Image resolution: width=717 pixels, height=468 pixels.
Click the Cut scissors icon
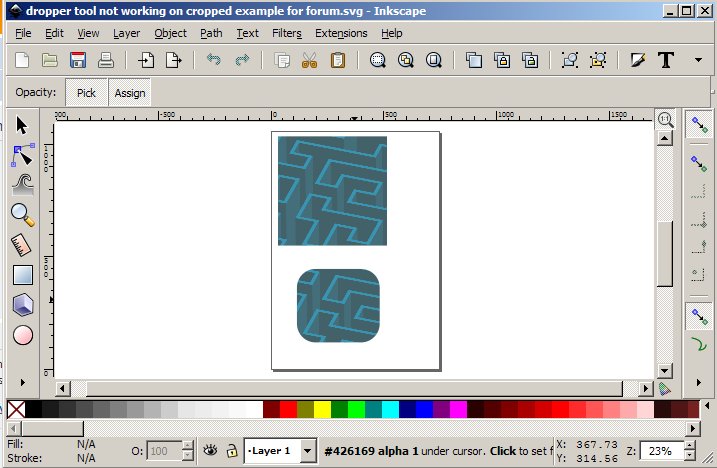click(x=309, y=60)
